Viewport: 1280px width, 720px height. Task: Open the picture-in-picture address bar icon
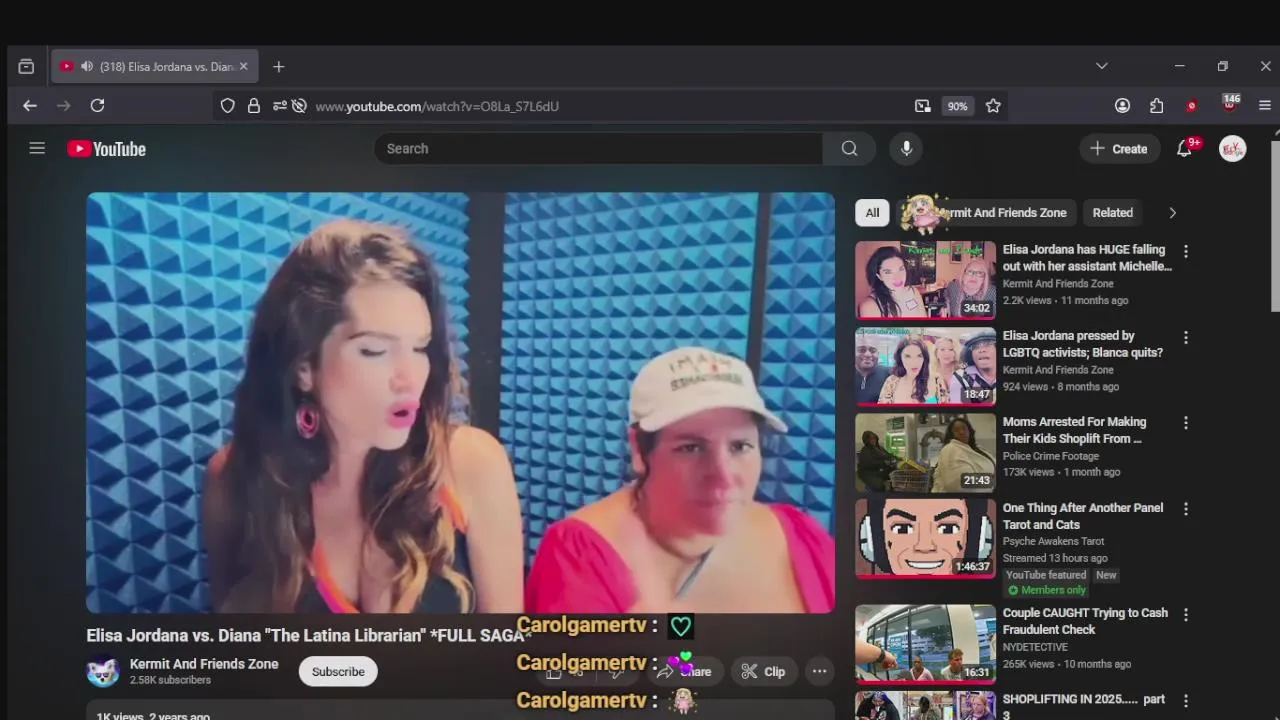tap(922, 105)
